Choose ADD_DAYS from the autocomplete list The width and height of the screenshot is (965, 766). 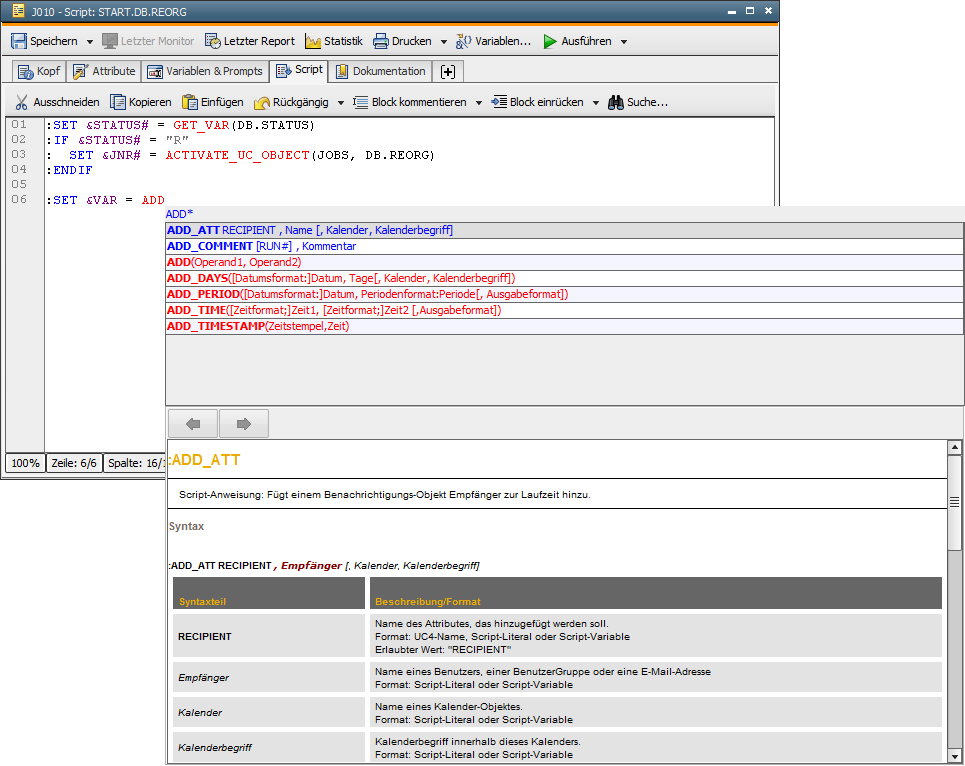coord(340,278)
